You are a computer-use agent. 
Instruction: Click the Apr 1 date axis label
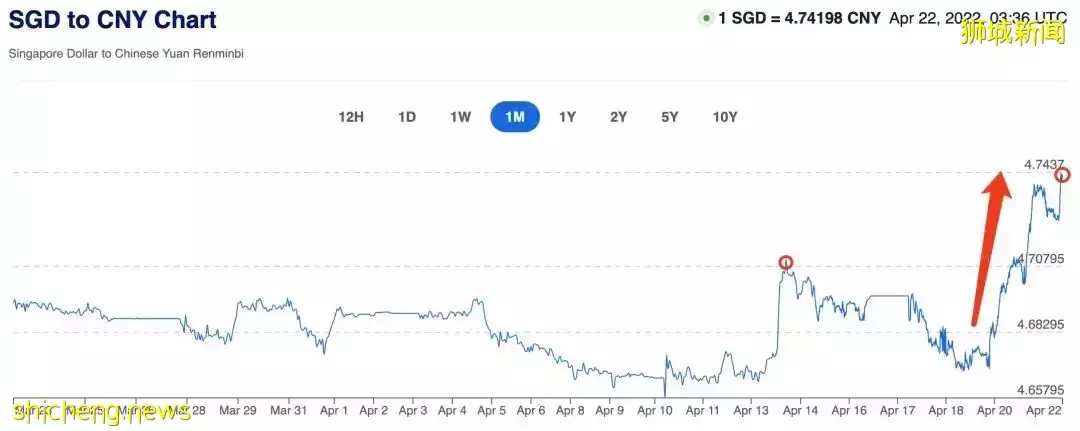(x=333, y=410)
